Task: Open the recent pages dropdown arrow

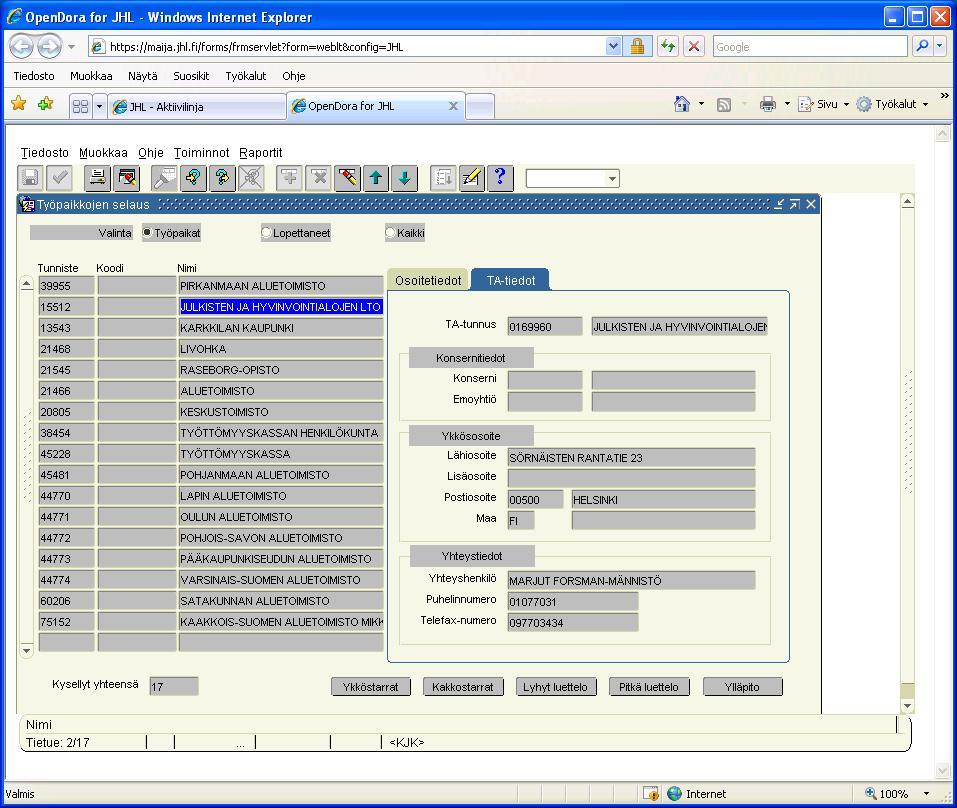Action: pos(71,47)
